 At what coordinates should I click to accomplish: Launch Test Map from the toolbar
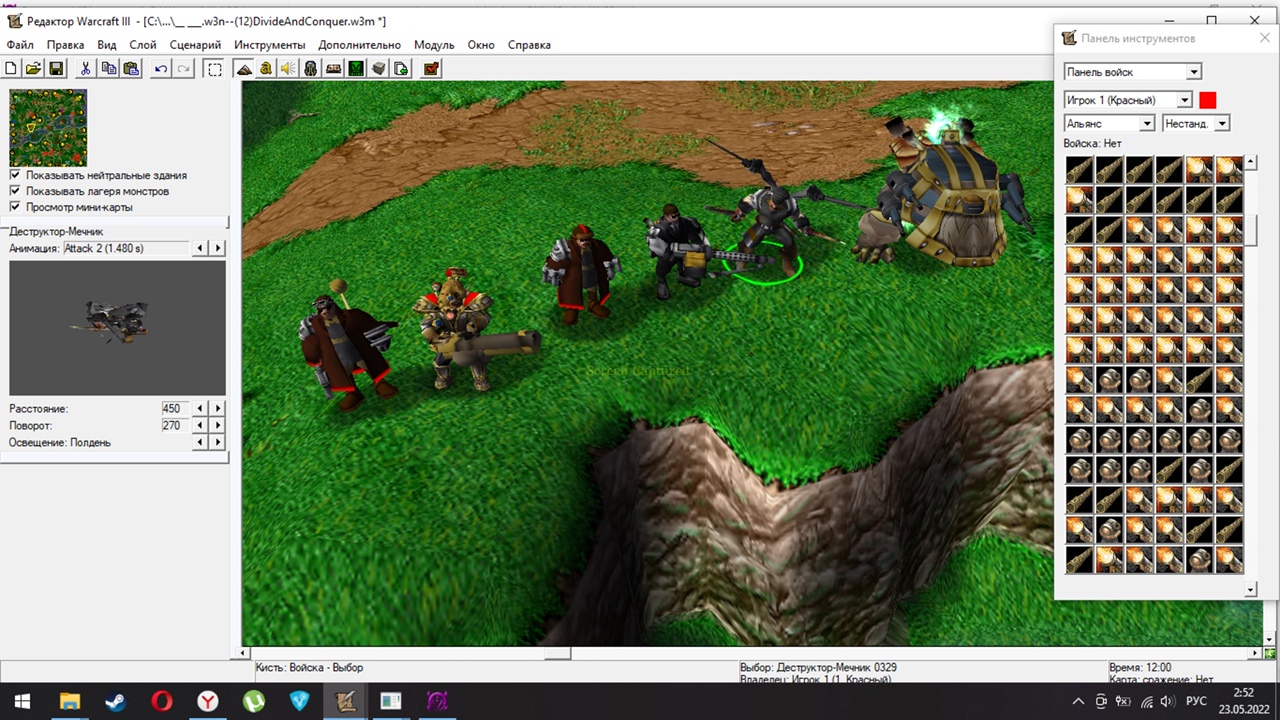(x=431, y=68)
